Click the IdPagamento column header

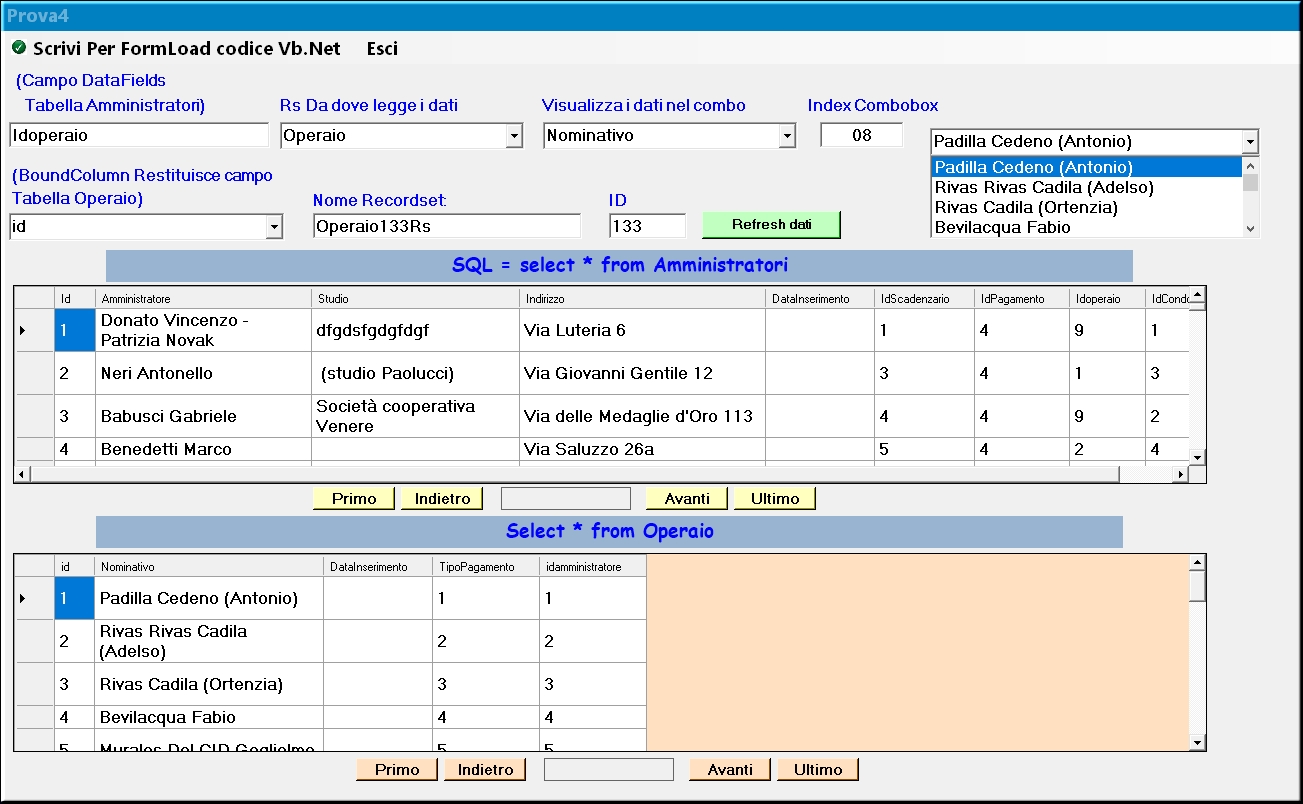[x=1022, y=298]
